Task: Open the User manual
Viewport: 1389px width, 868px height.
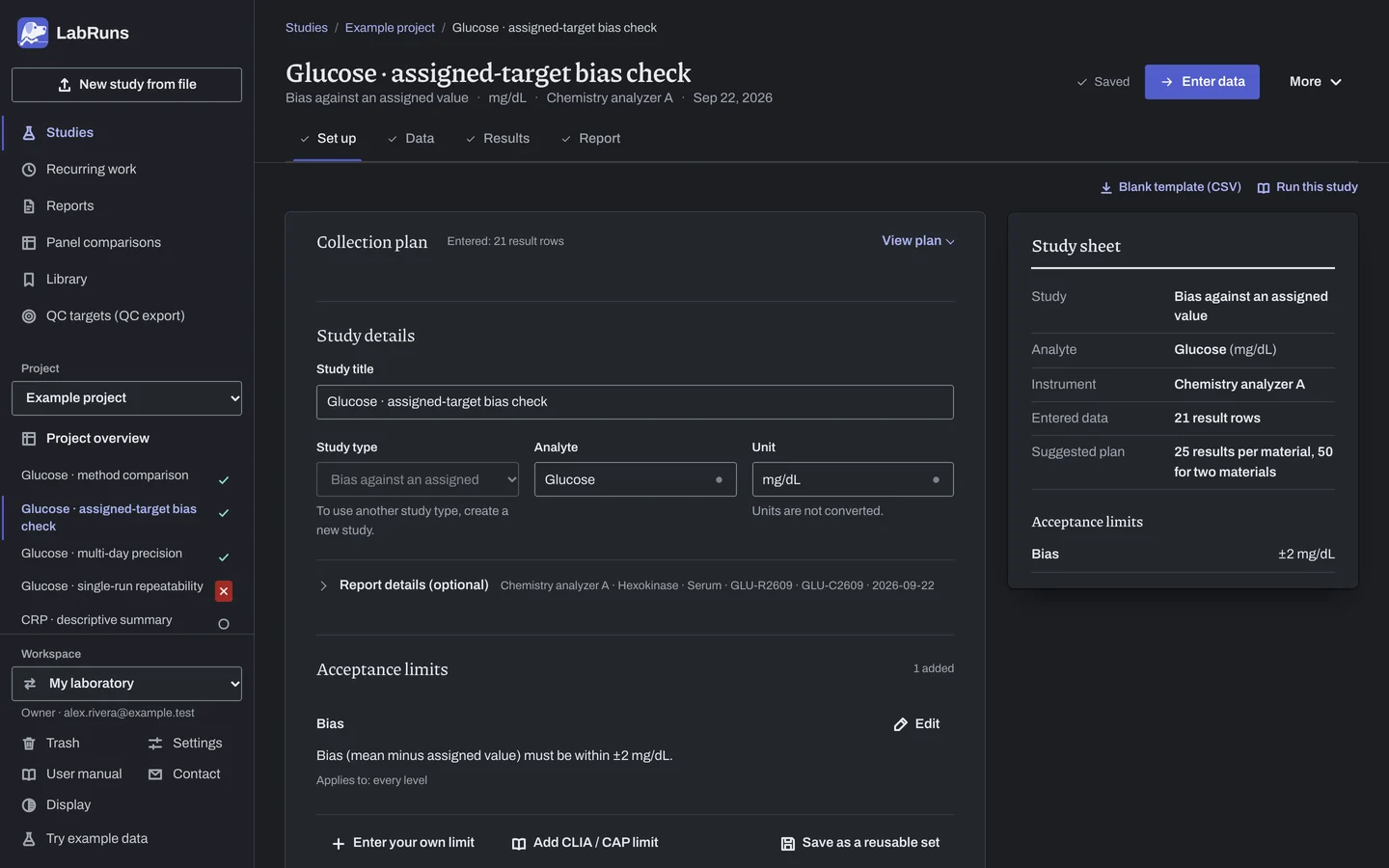Action: pyautogui.click(x=72, y=774)
